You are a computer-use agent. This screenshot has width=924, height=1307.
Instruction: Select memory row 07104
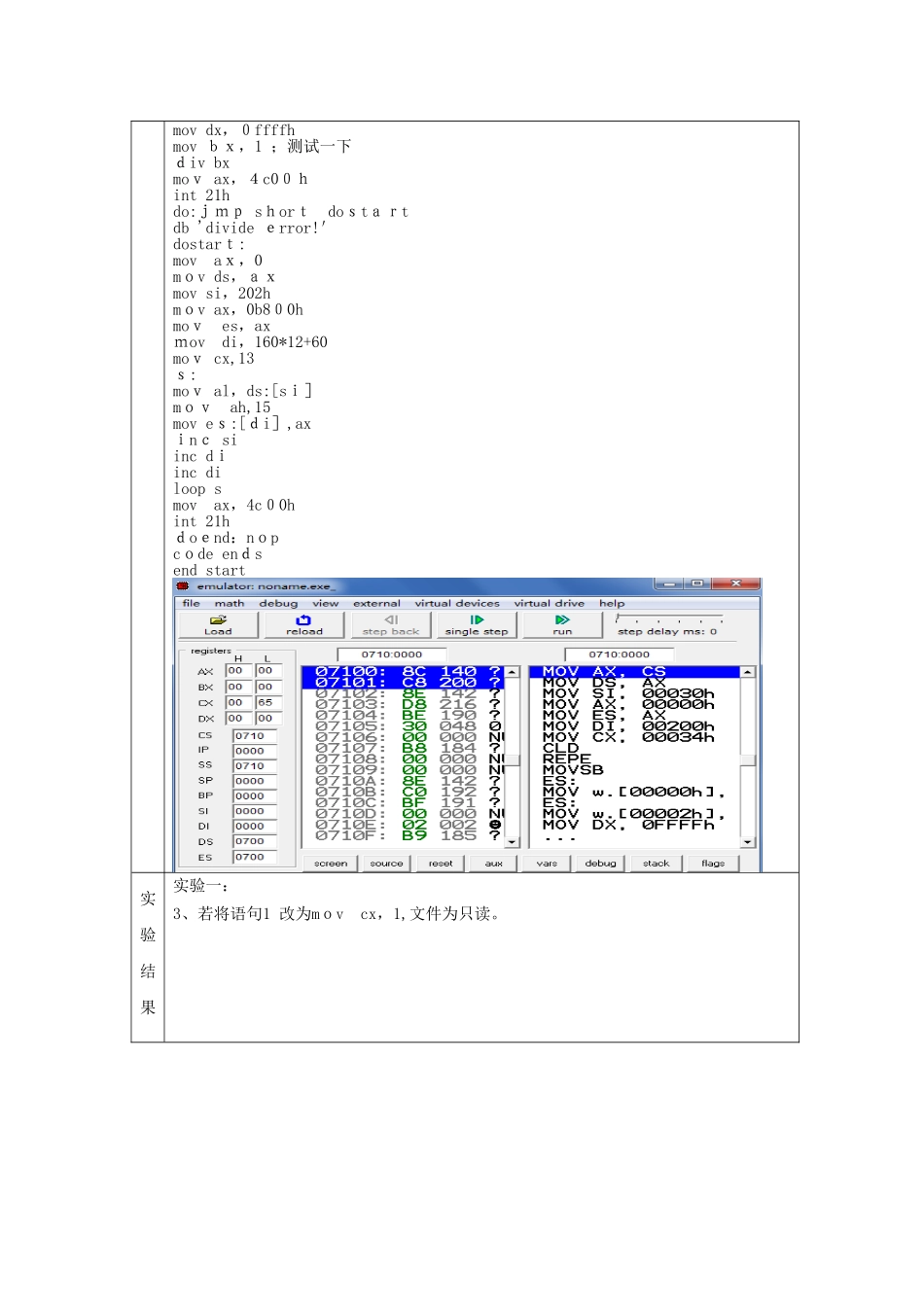403,716
